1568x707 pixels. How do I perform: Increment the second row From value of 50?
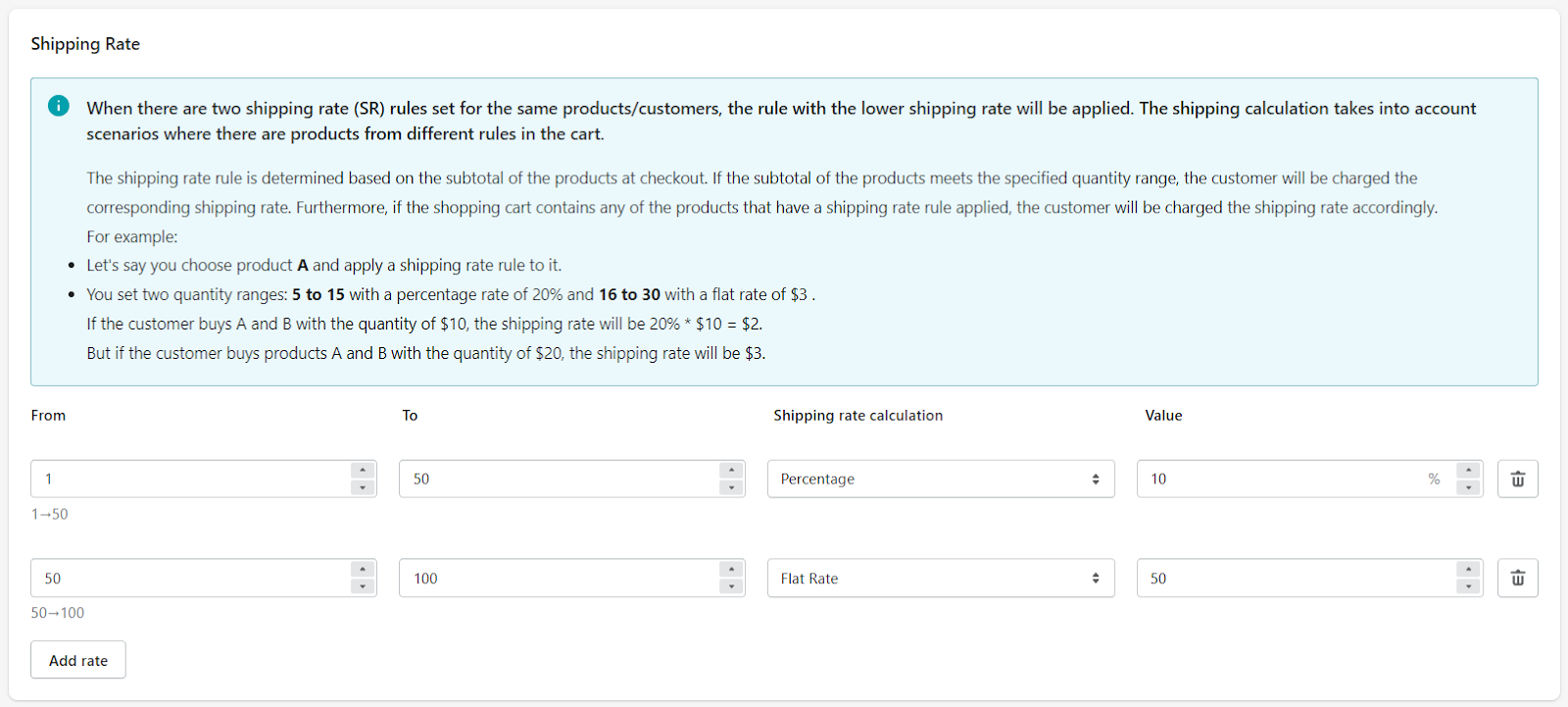tap(363, 570)
